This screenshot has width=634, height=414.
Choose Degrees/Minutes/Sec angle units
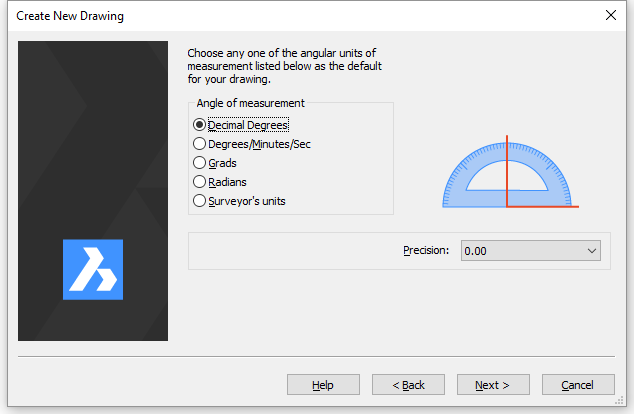[251, 144]
